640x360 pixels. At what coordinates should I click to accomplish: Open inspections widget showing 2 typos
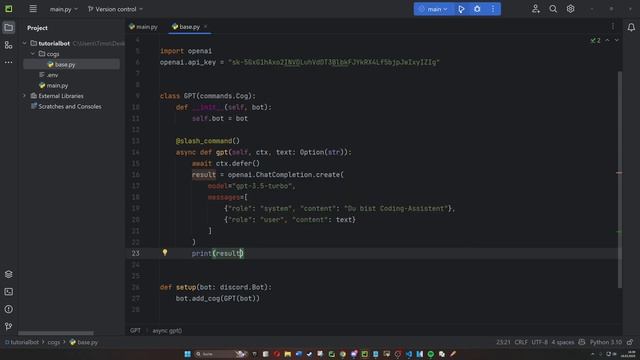pyautogui.click(x=596, y=40)
